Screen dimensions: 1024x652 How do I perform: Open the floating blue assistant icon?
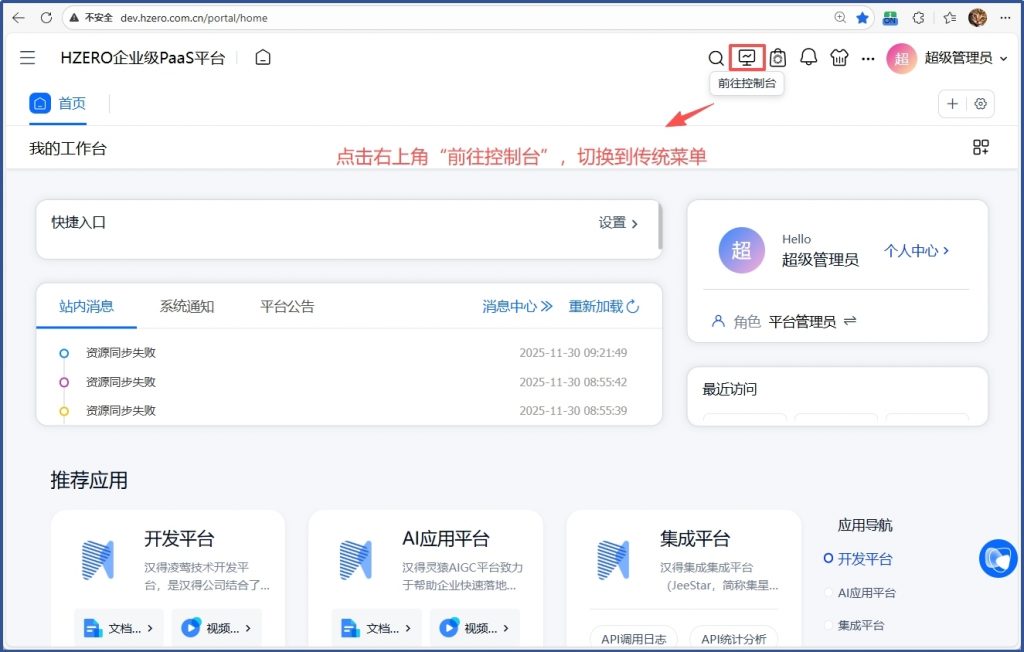[997, 558]
